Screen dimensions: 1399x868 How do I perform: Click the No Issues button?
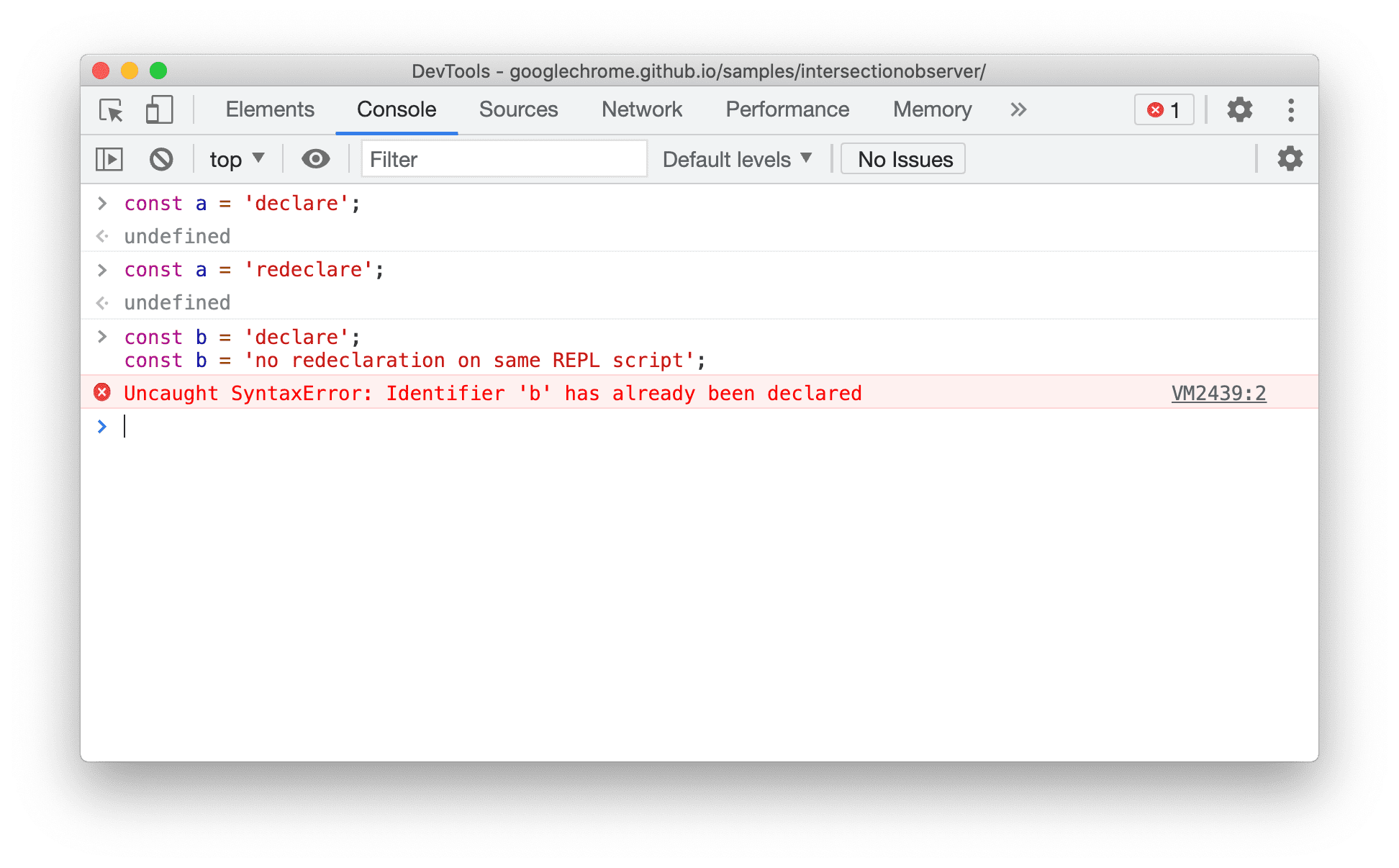pyautogui.click(x=905, y=159)
